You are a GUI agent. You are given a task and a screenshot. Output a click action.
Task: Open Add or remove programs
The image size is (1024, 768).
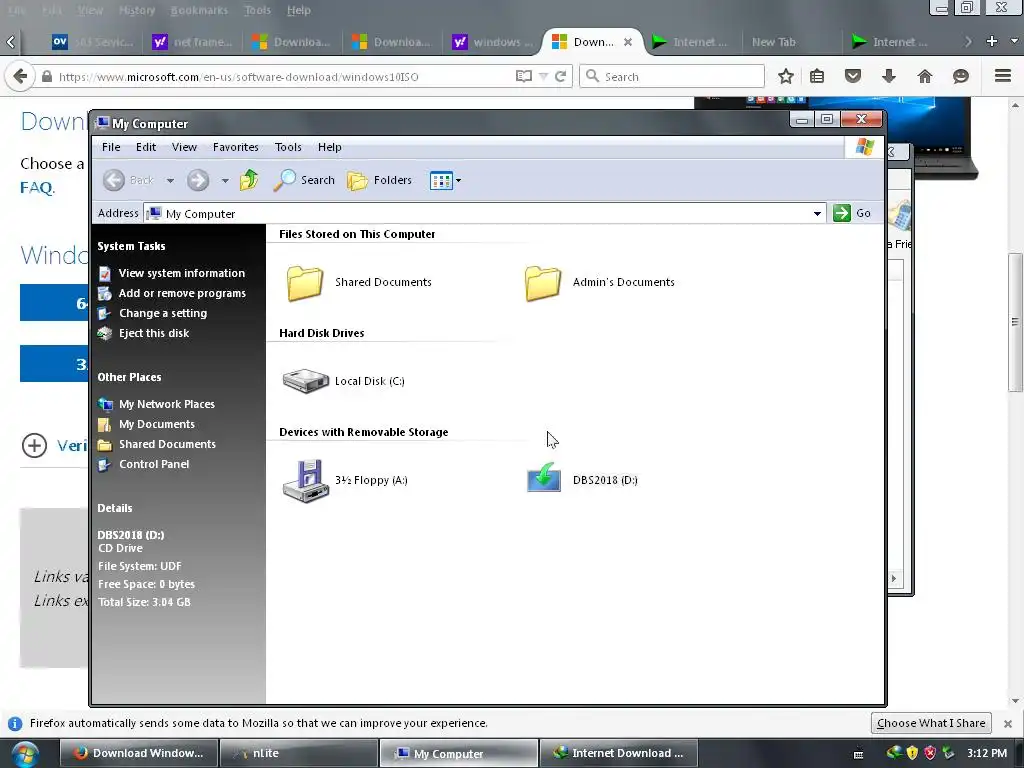click(x=182, y=293)
